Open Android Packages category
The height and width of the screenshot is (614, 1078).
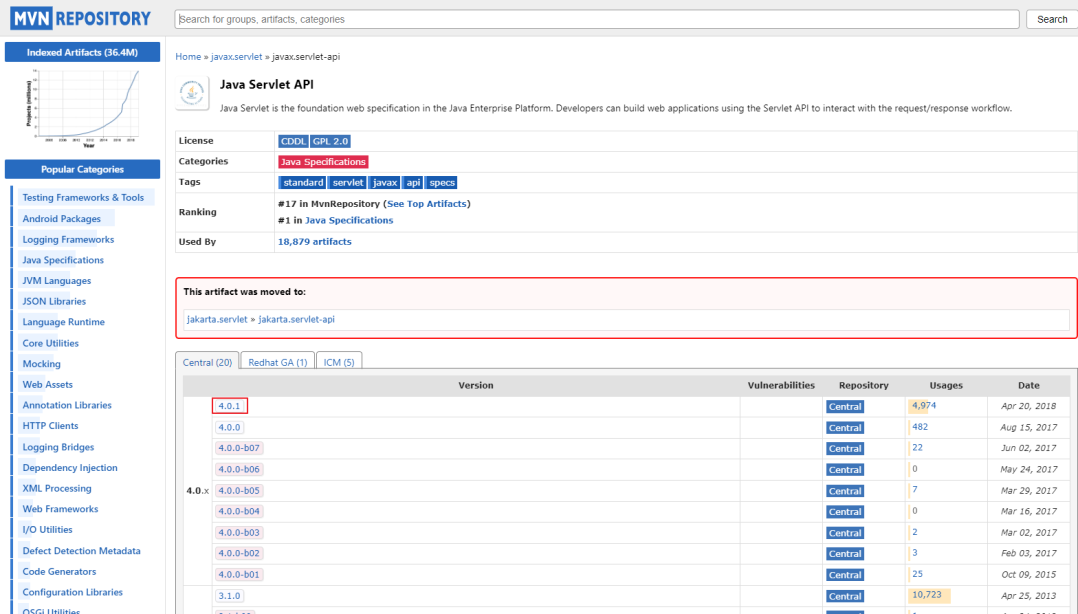point(61,219)
